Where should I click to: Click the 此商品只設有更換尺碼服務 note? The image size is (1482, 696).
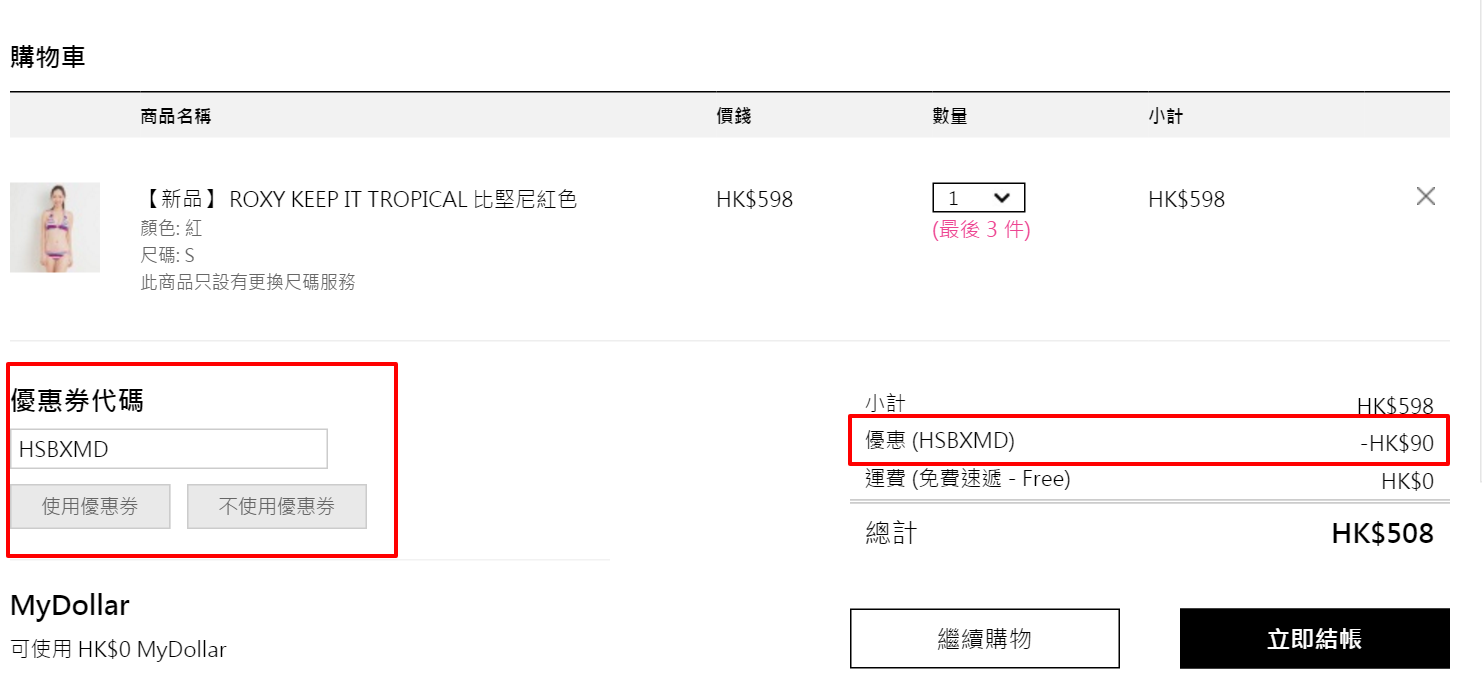point(248,282)
